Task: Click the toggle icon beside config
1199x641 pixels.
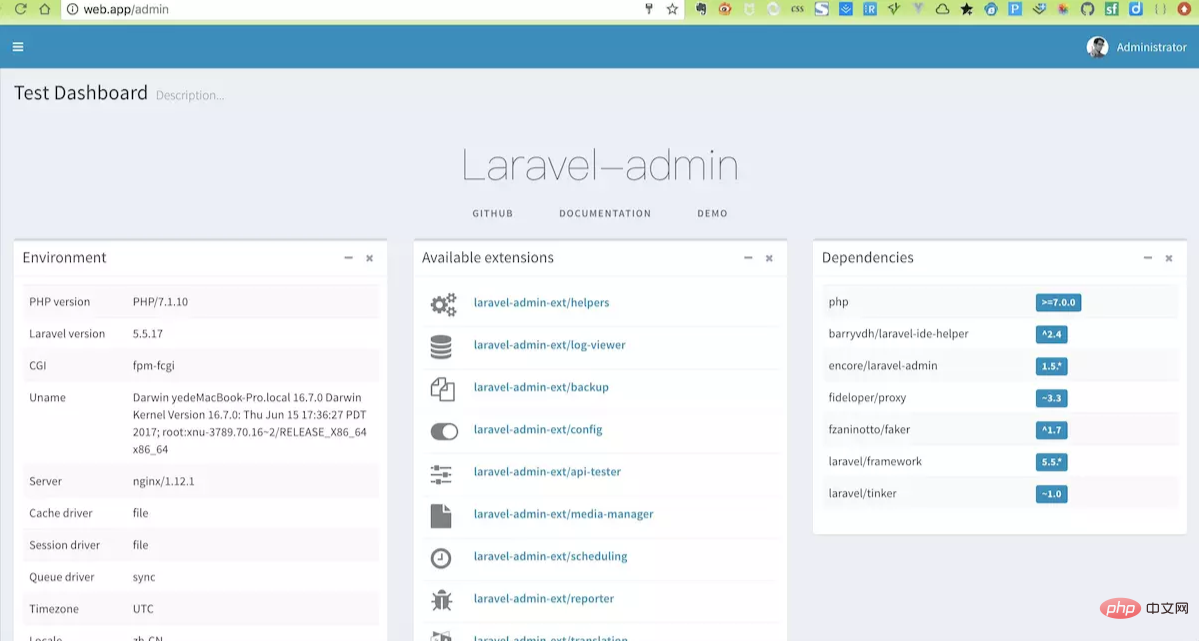Action: pos(444,431)
